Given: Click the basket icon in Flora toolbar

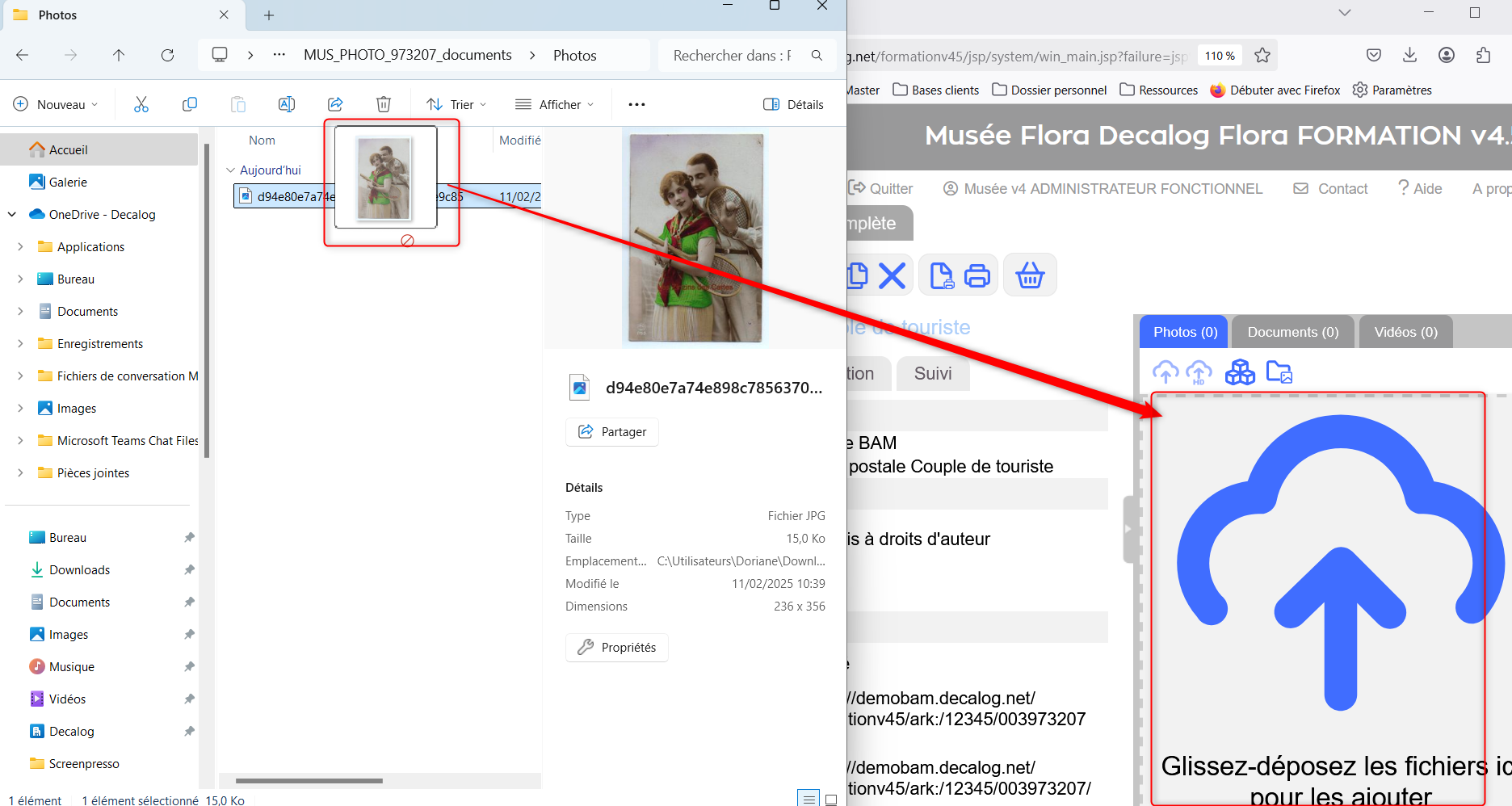Looking at the screenshot, I should 1030,275.
